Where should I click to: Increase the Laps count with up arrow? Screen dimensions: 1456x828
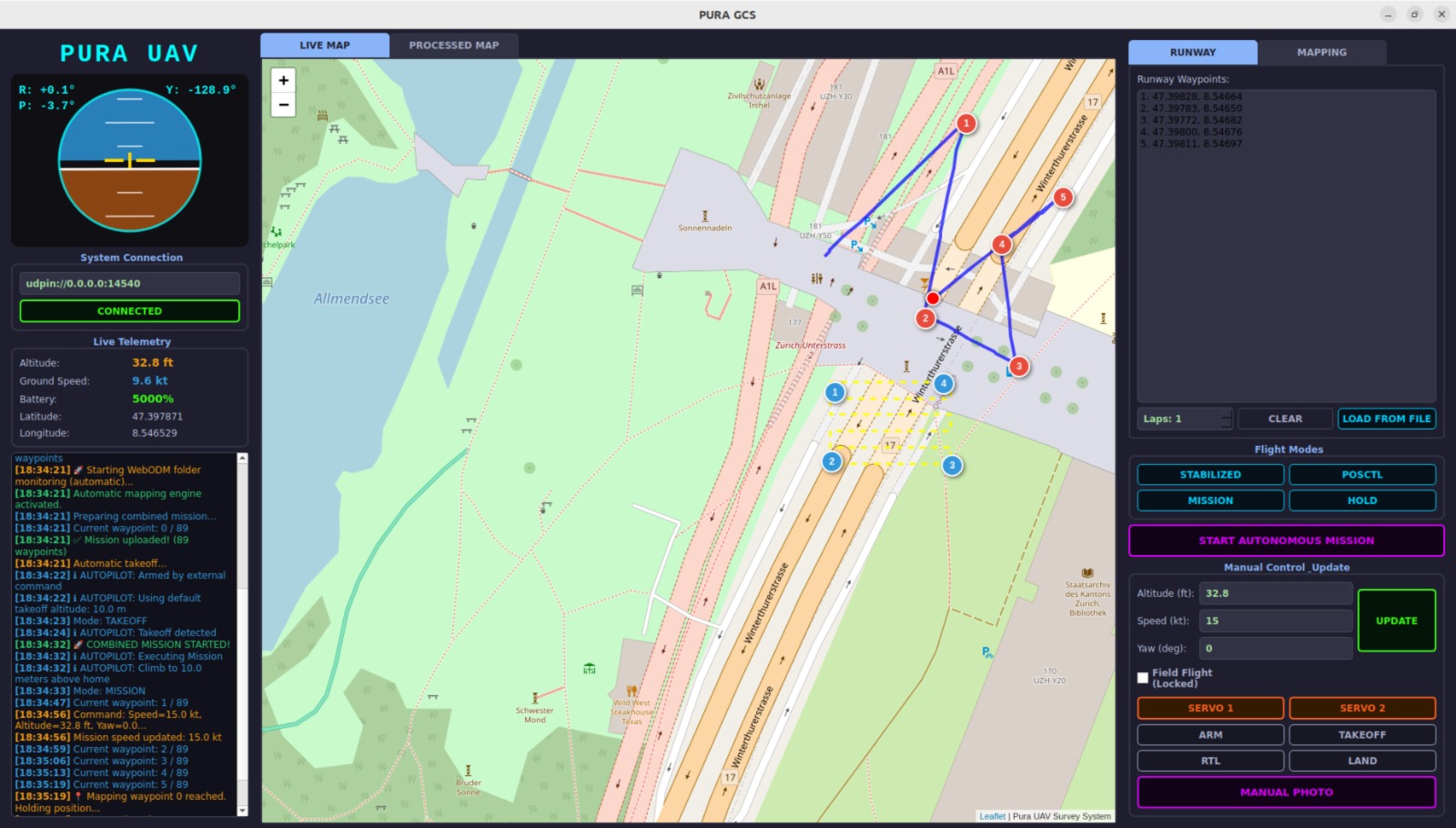pyautogui.click(x=1227, y=414)
